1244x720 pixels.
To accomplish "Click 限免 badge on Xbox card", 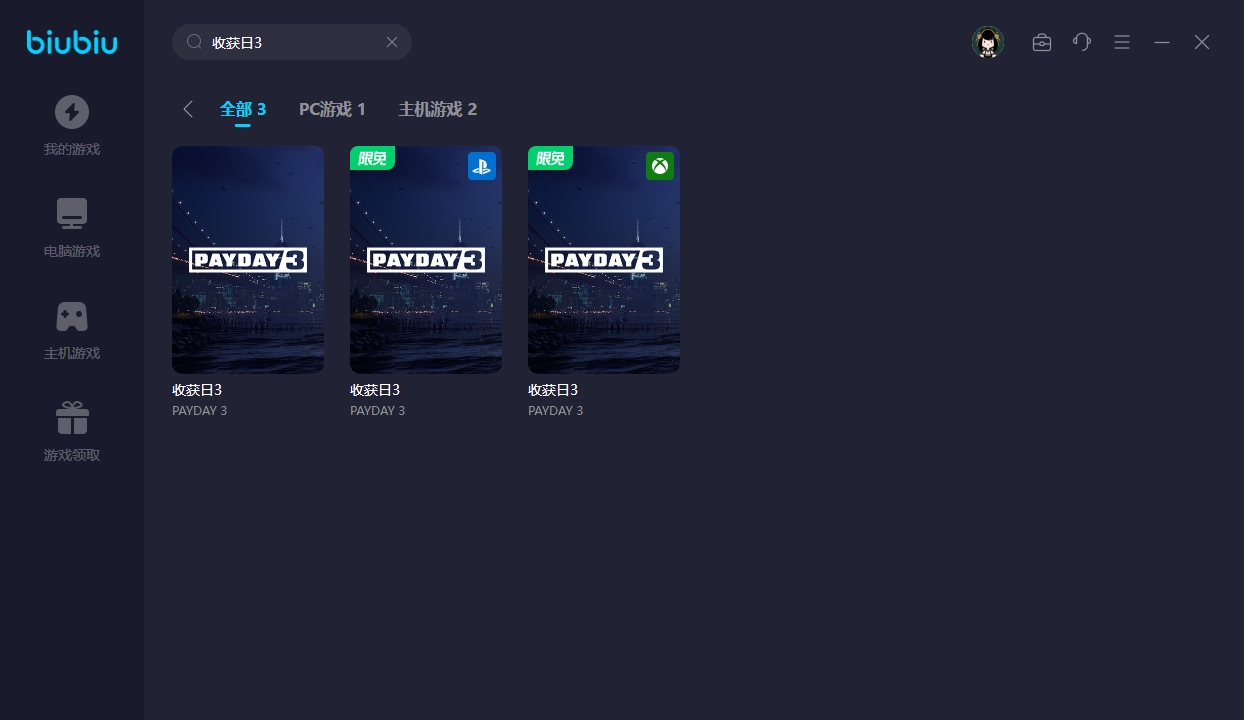I will 550,158.
